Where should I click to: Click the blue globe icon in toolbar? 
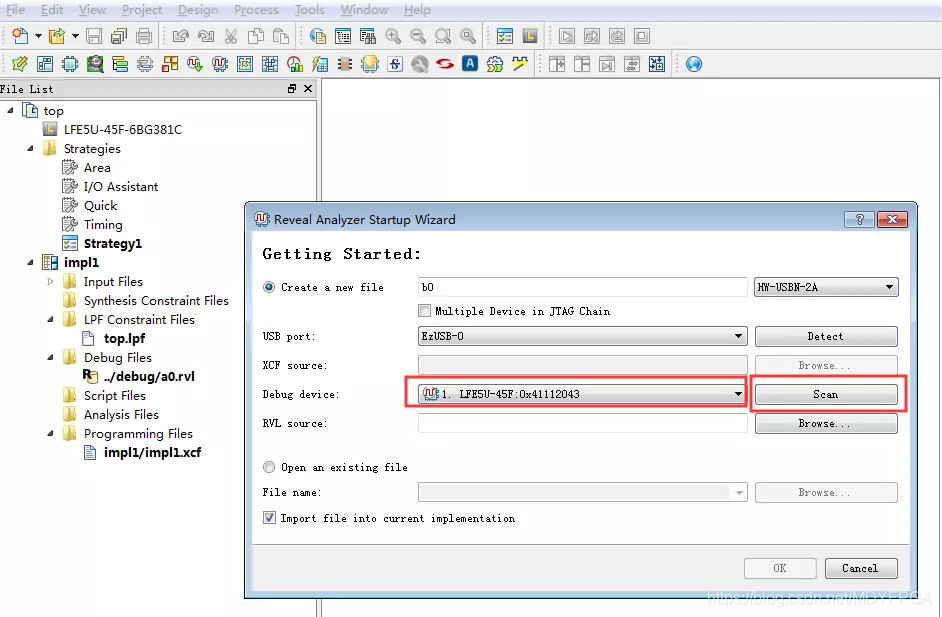694,64
